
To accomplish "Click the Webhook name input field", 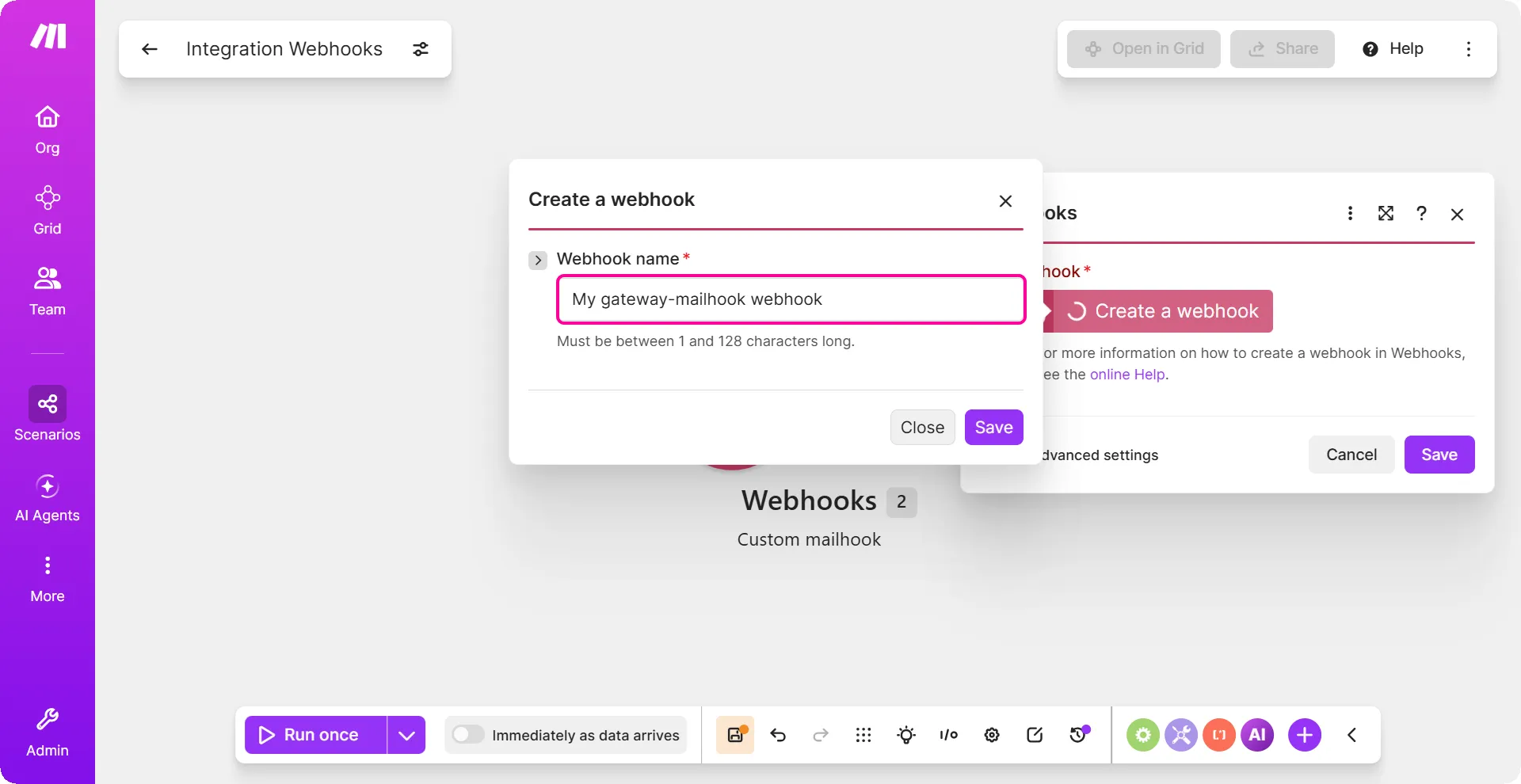I will 791,299.
